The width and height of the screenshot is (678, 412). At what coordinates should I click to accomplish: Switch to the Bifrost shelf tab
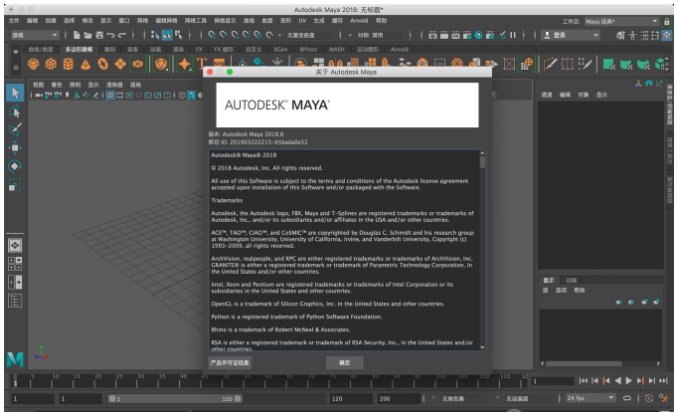[308, 49]
